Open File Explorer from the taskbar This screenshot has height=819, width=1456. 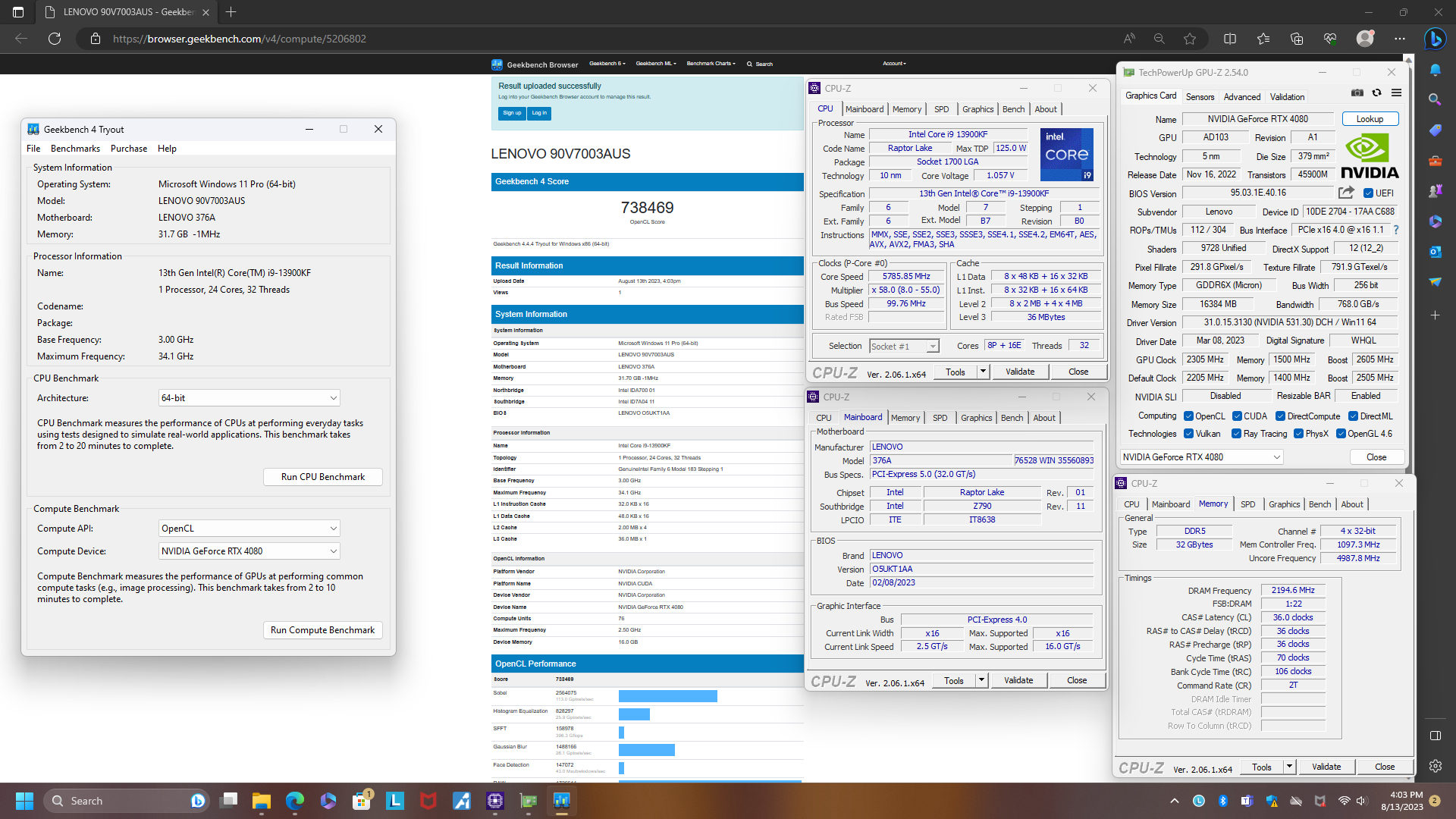pos(262,801)
